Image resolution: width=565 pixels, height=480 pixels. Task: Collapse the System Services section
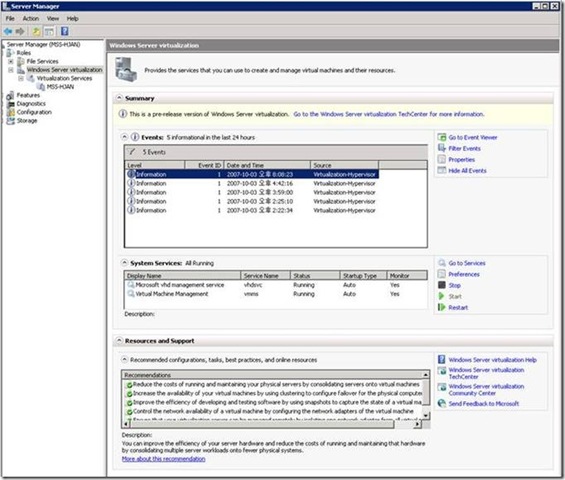[124, 263]
